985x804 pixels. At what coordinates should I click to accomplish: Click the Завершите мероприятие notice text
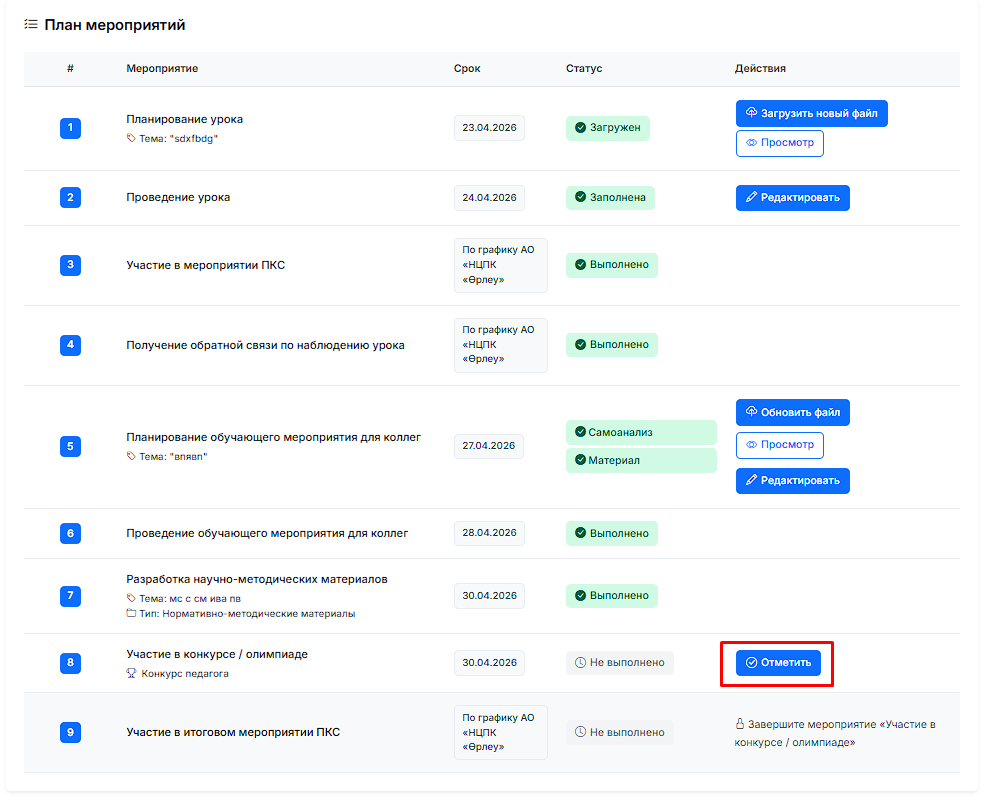tap(835, 733)
